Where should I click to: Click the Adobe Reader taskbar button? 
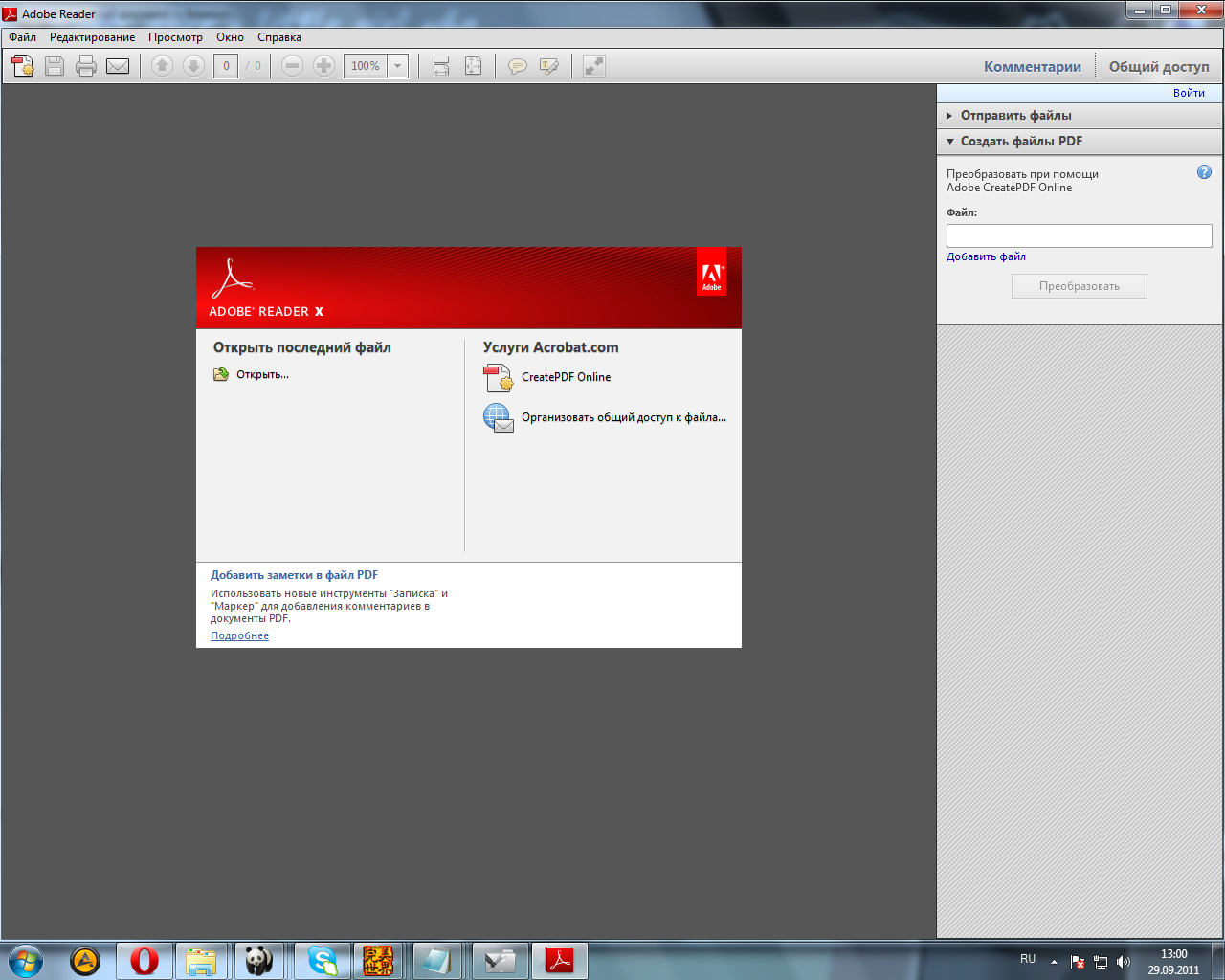559,960
